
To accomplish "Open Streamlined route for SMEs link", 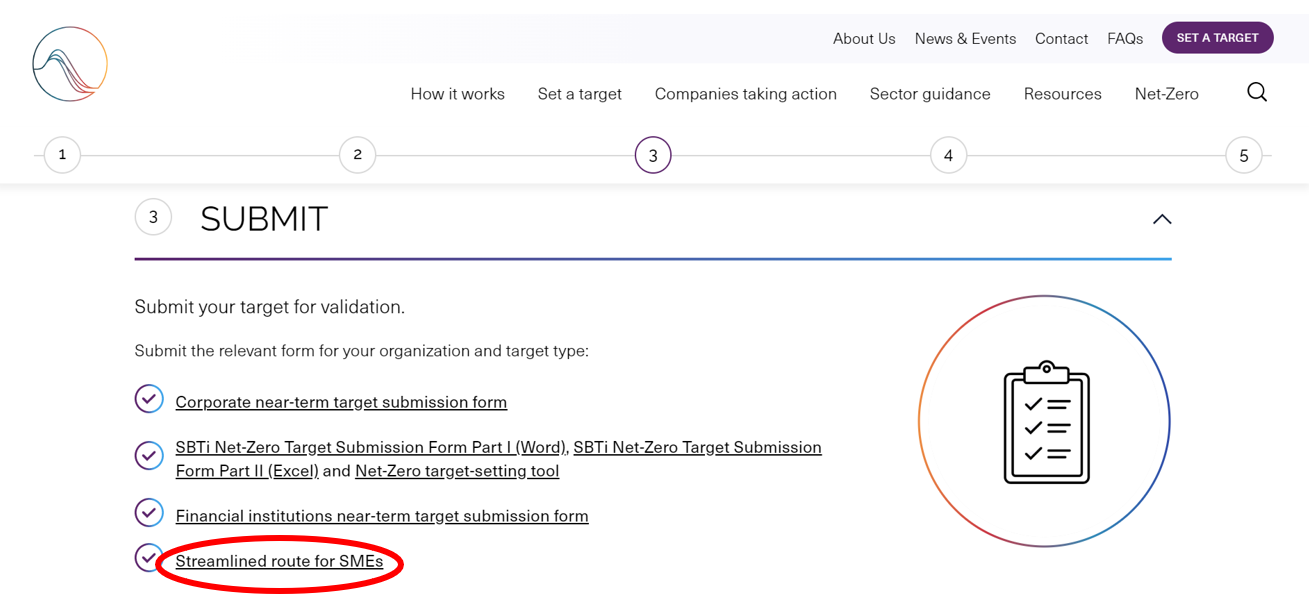I will pos(279,562).
